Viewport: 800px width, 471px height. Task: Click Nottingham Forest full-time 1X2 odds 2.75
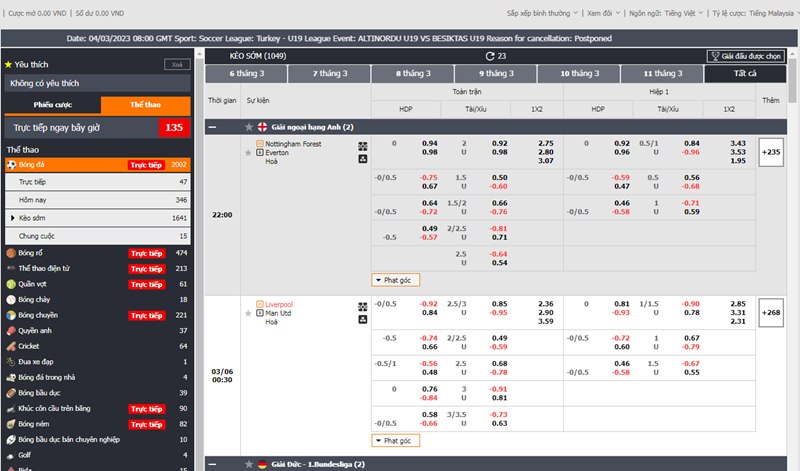point(546,143)
